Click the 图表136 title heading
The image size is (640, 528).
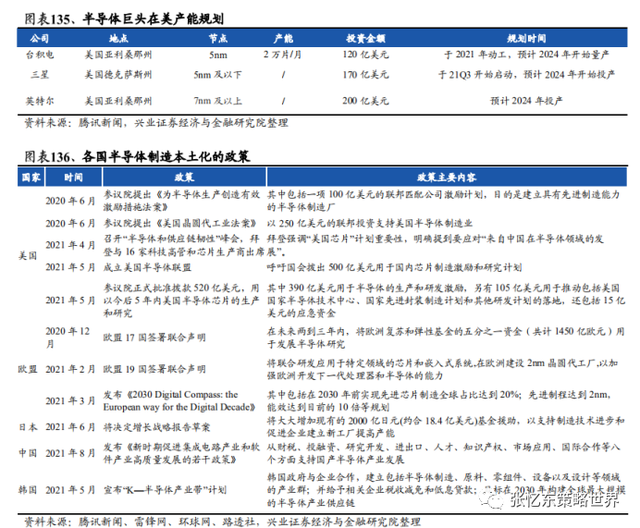tap(137, 156)
